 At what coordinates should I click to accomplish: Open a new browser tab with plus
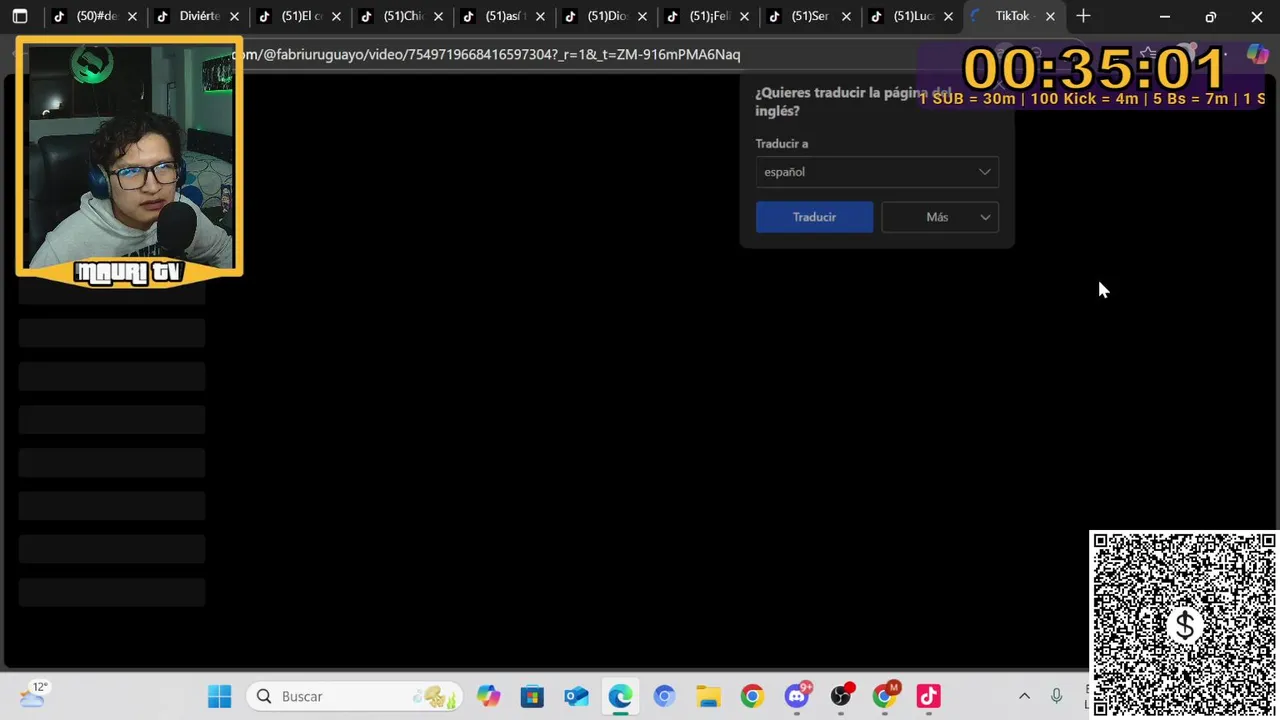pos(1083,16)
